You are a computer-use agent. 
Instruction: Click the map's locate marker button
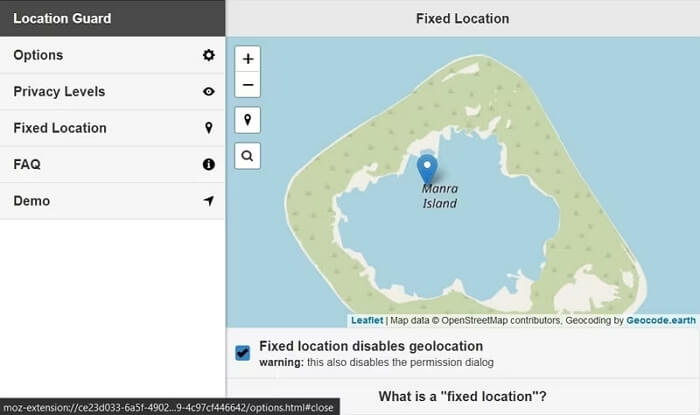[248, 120]
